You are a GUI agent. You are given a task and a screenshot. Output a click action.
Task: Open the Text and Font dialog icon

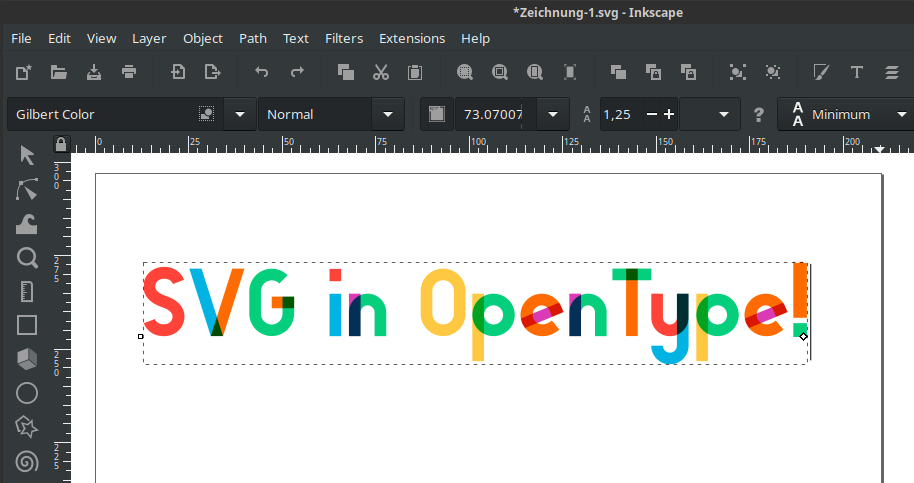[x=856, y=72]
